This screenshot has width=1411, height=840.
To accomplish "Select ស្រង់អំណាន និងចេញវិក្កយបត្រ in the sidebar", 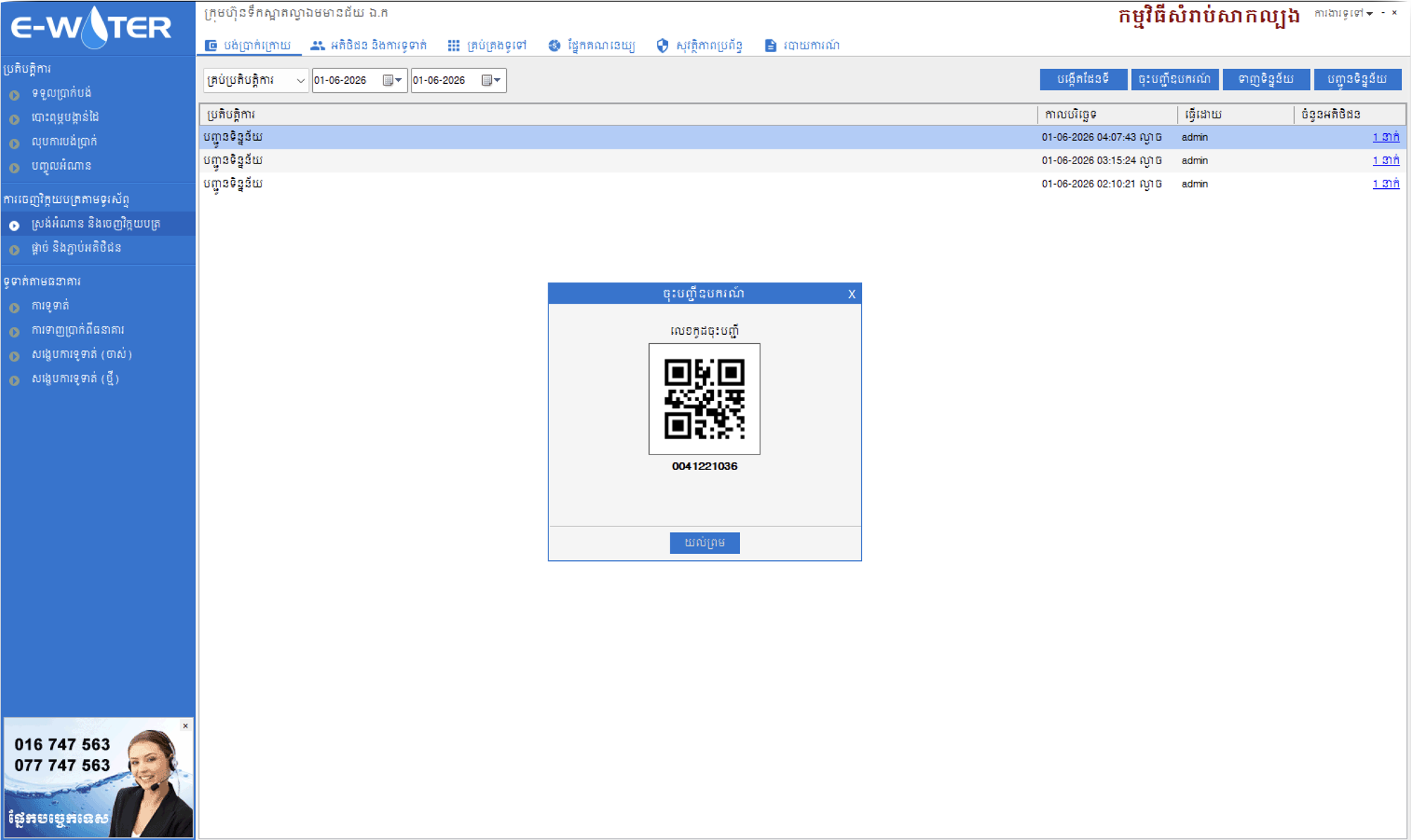I will coord(96,224).
